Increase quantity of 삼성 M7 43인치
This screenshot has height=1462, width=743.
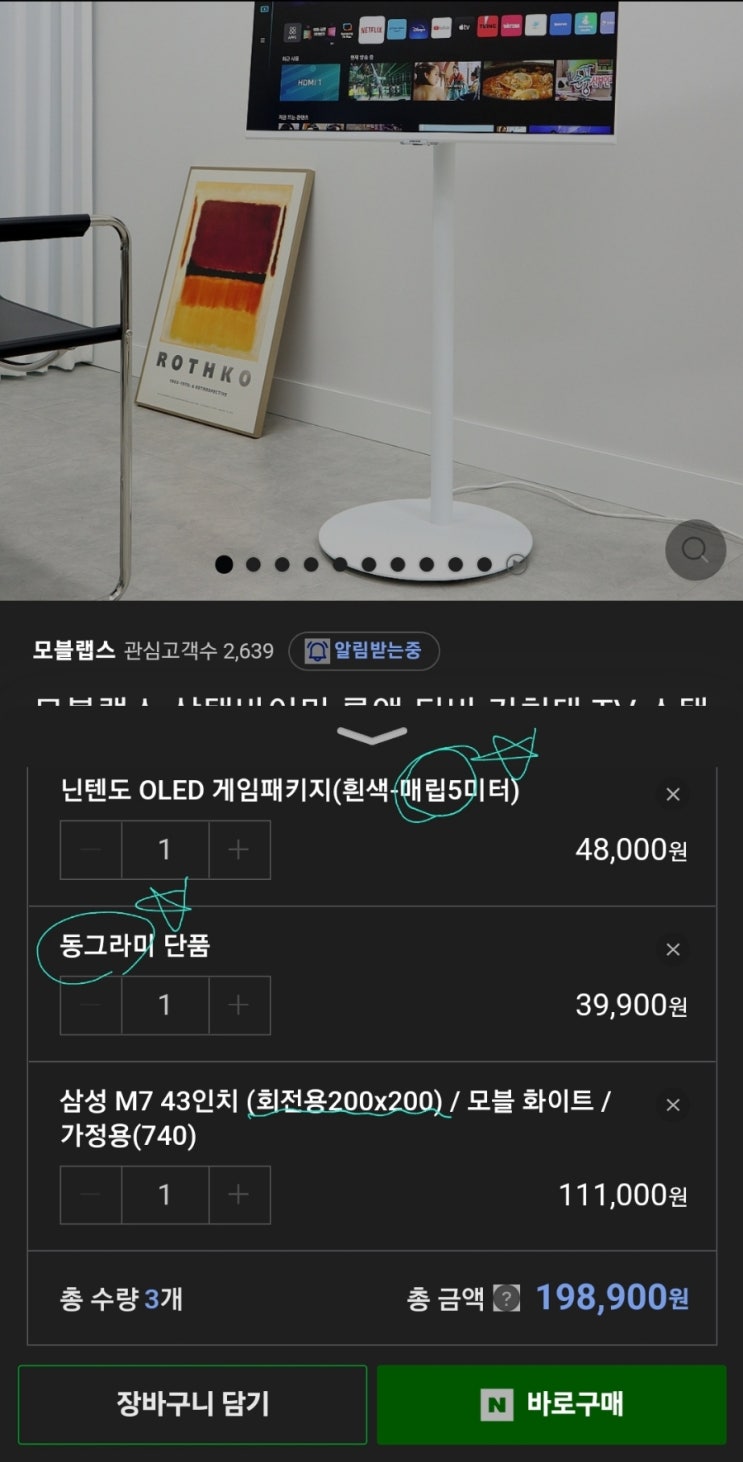coord(239,1195)
